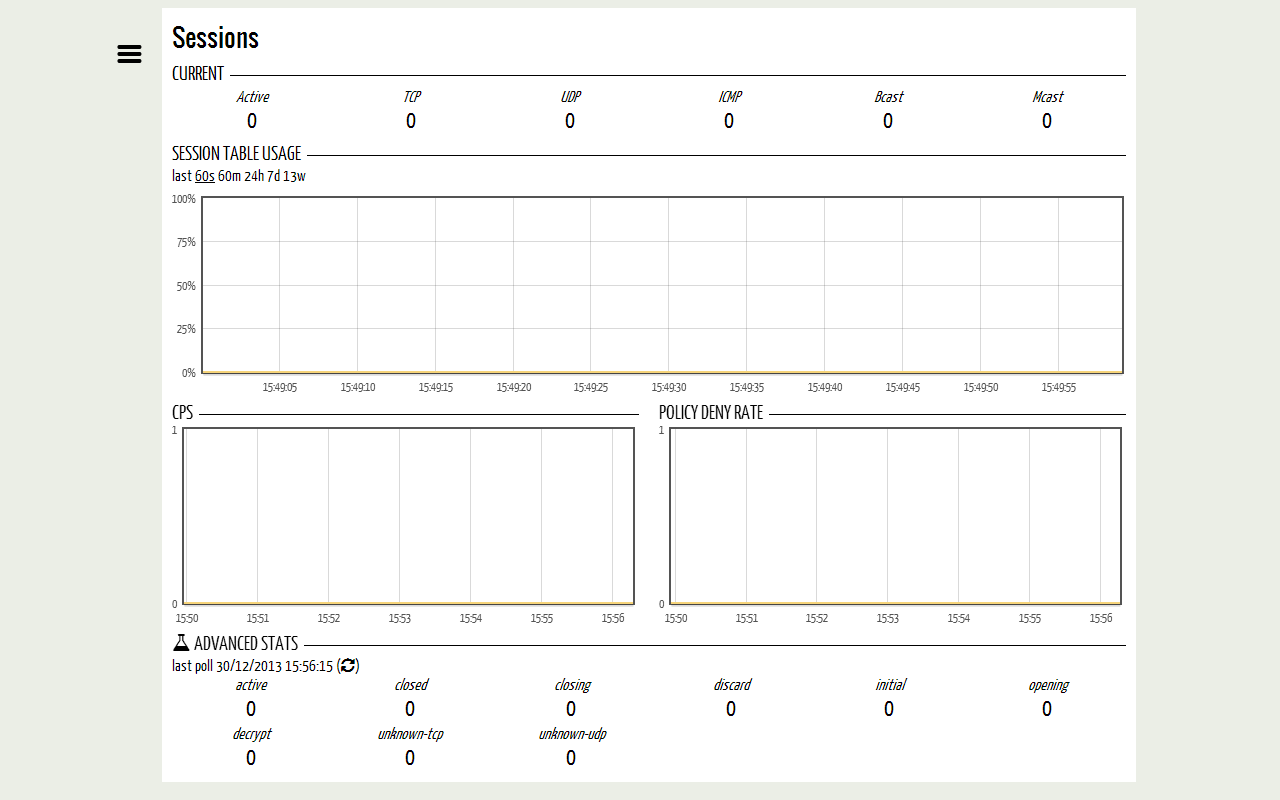
Task: Click the discard stat label
Action: 731,685
